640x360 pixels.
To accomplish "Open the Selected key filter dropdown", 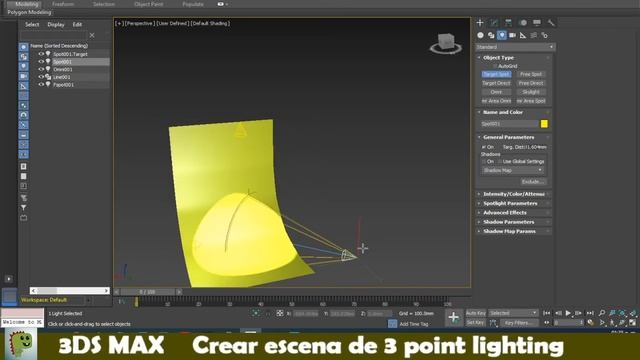I will pyautogui.click(x=513, y=313).
